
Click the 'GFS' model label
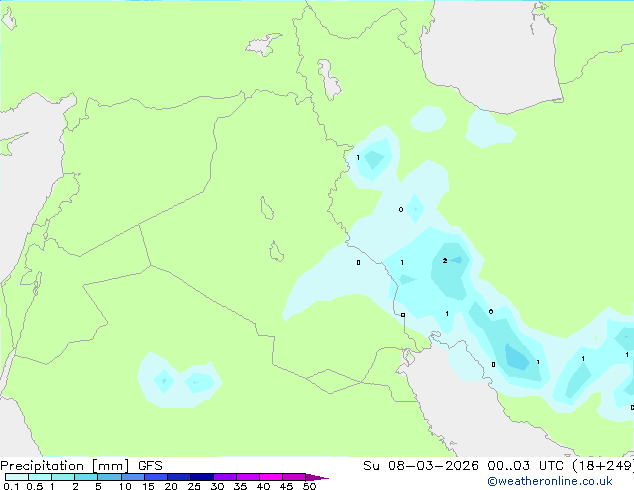(150, 466)
